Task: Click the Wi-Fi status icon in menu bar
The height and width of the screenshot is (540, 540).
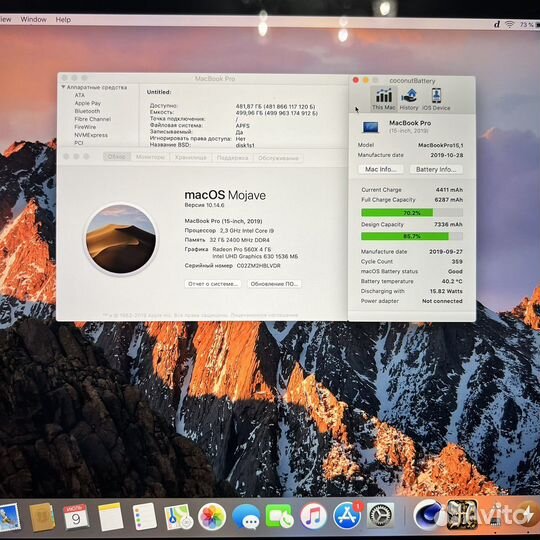Action: [x=510, y=24]
